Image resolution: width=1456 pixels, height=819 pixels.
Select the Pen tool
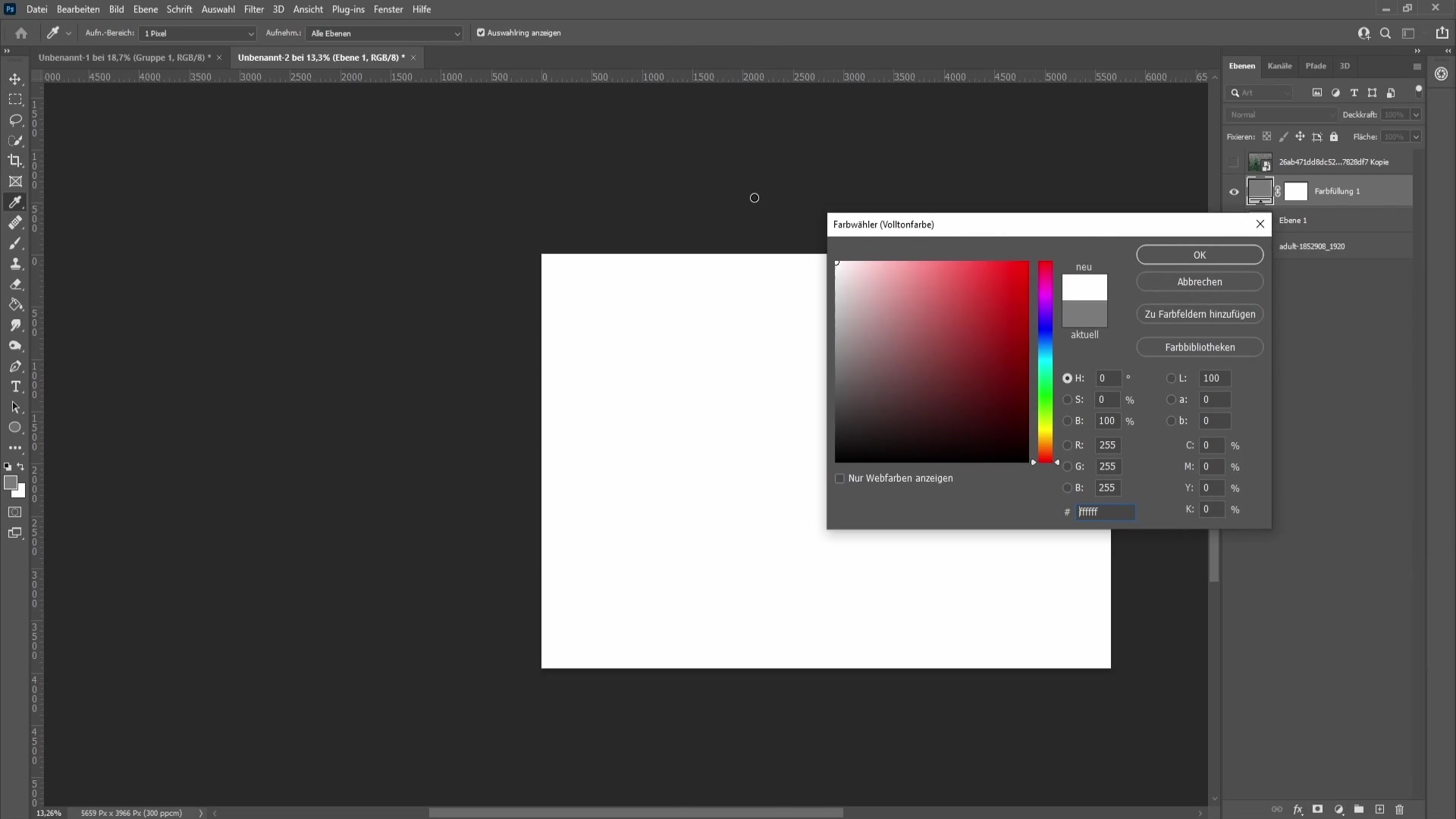click(15, 366)
